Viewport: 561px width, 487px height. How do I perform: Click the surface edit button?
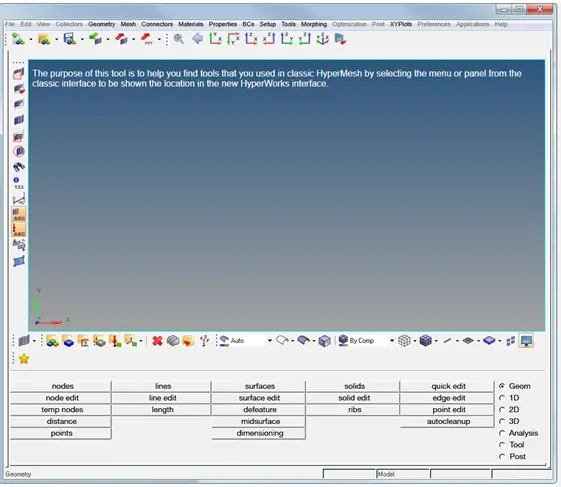[259, 398]
